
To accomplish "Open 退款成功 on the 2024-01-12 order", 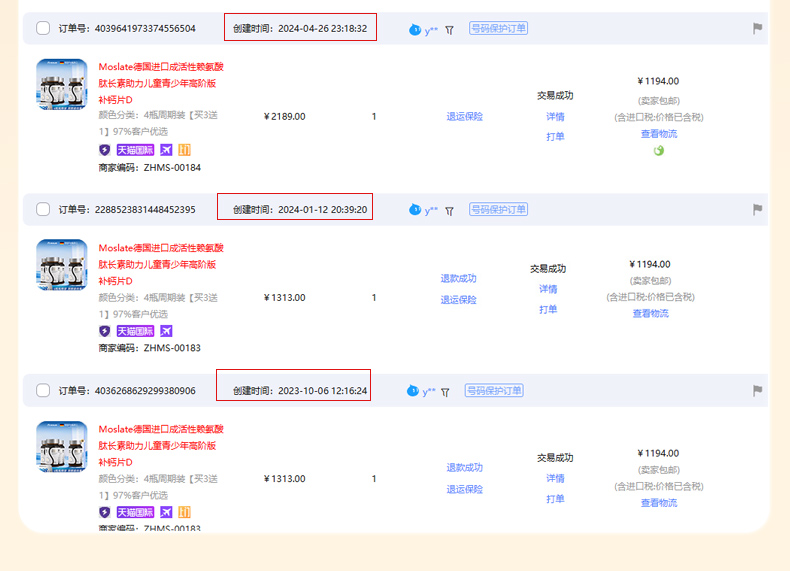I will pyautogui.click(x=458, y=278).
